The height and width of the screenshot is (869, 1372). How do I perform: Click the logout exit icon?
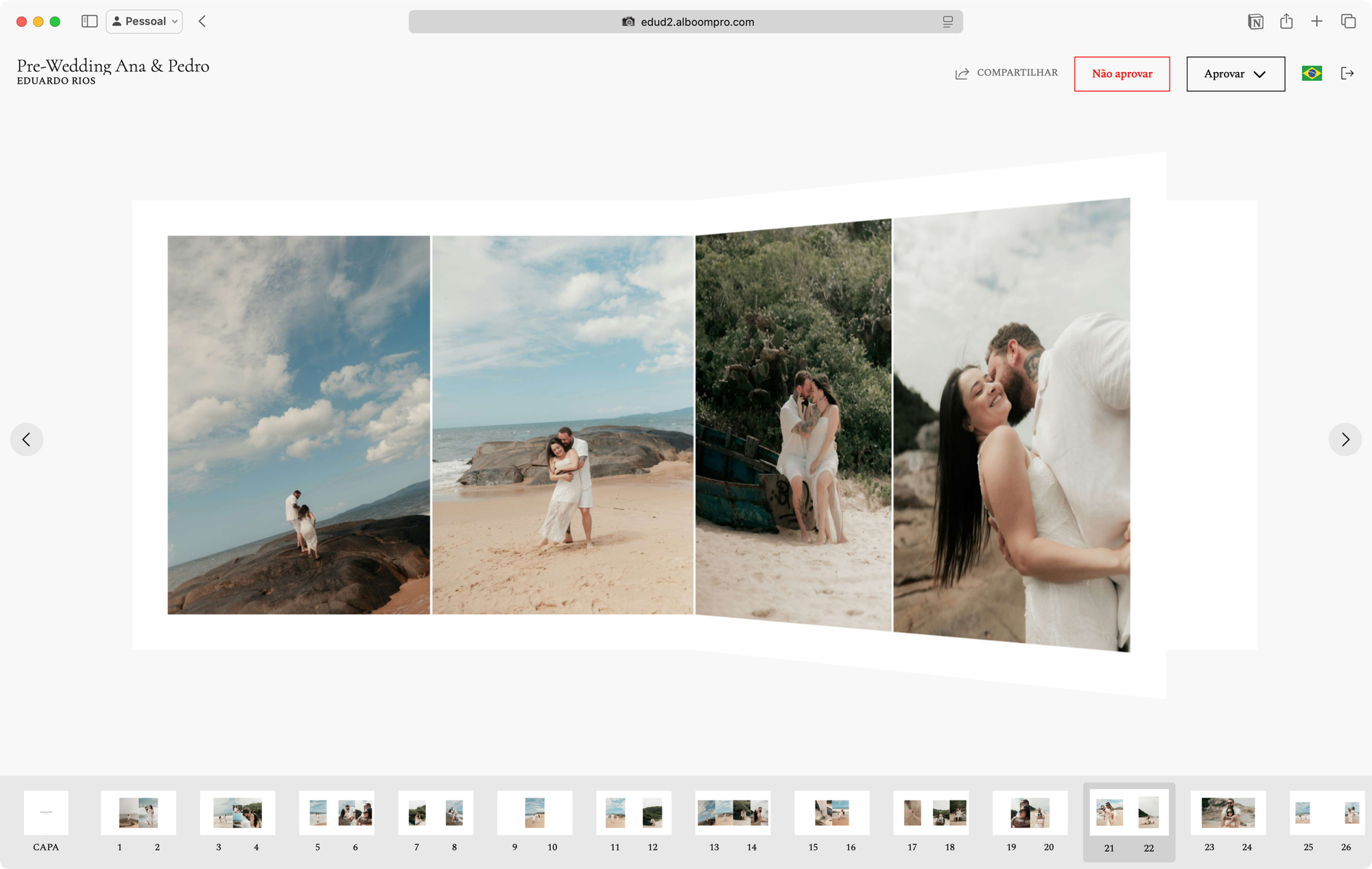point(1347,73)
